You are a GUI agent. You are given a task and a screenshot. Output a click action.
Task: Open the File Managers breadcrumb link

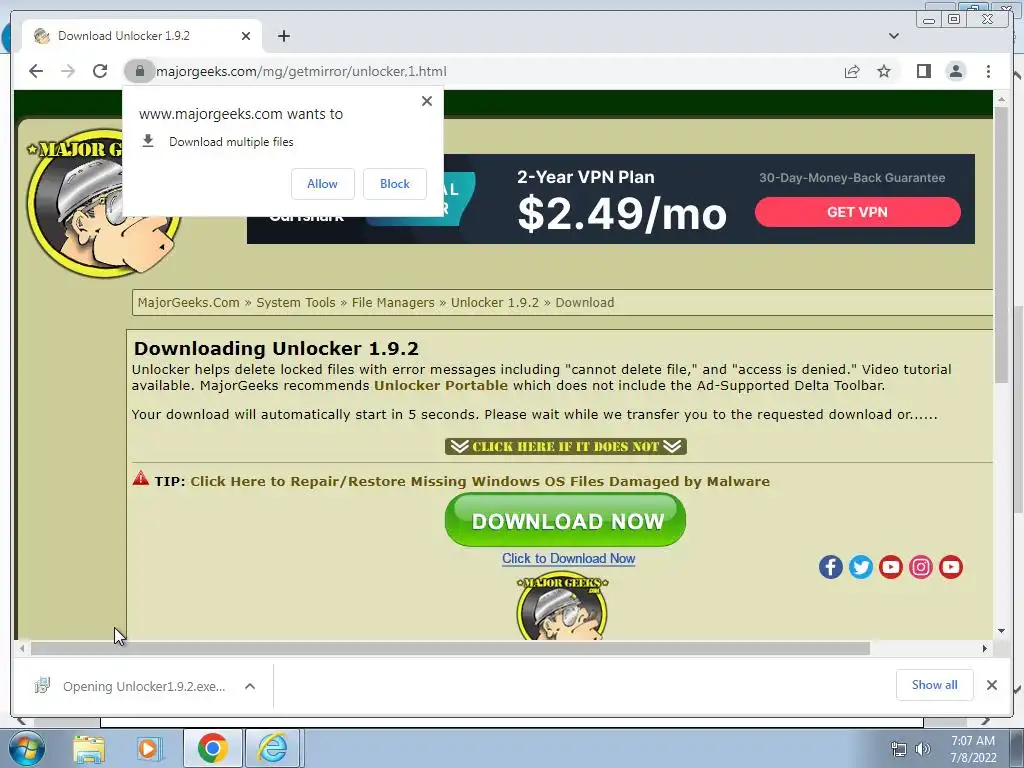pos(393,302)
